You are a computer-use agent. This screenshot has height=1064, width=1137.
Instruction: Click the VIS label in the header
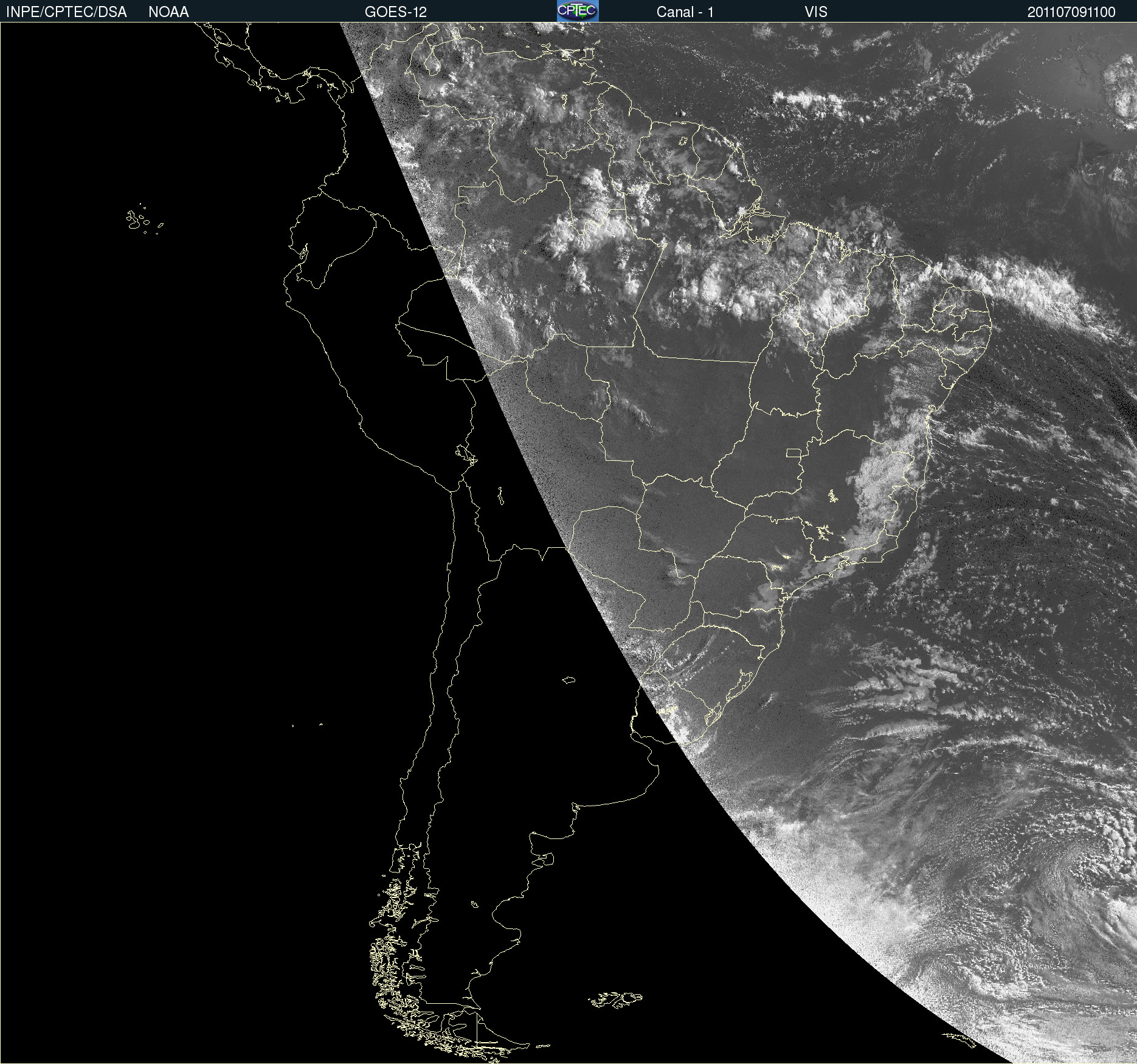(816, 12)
